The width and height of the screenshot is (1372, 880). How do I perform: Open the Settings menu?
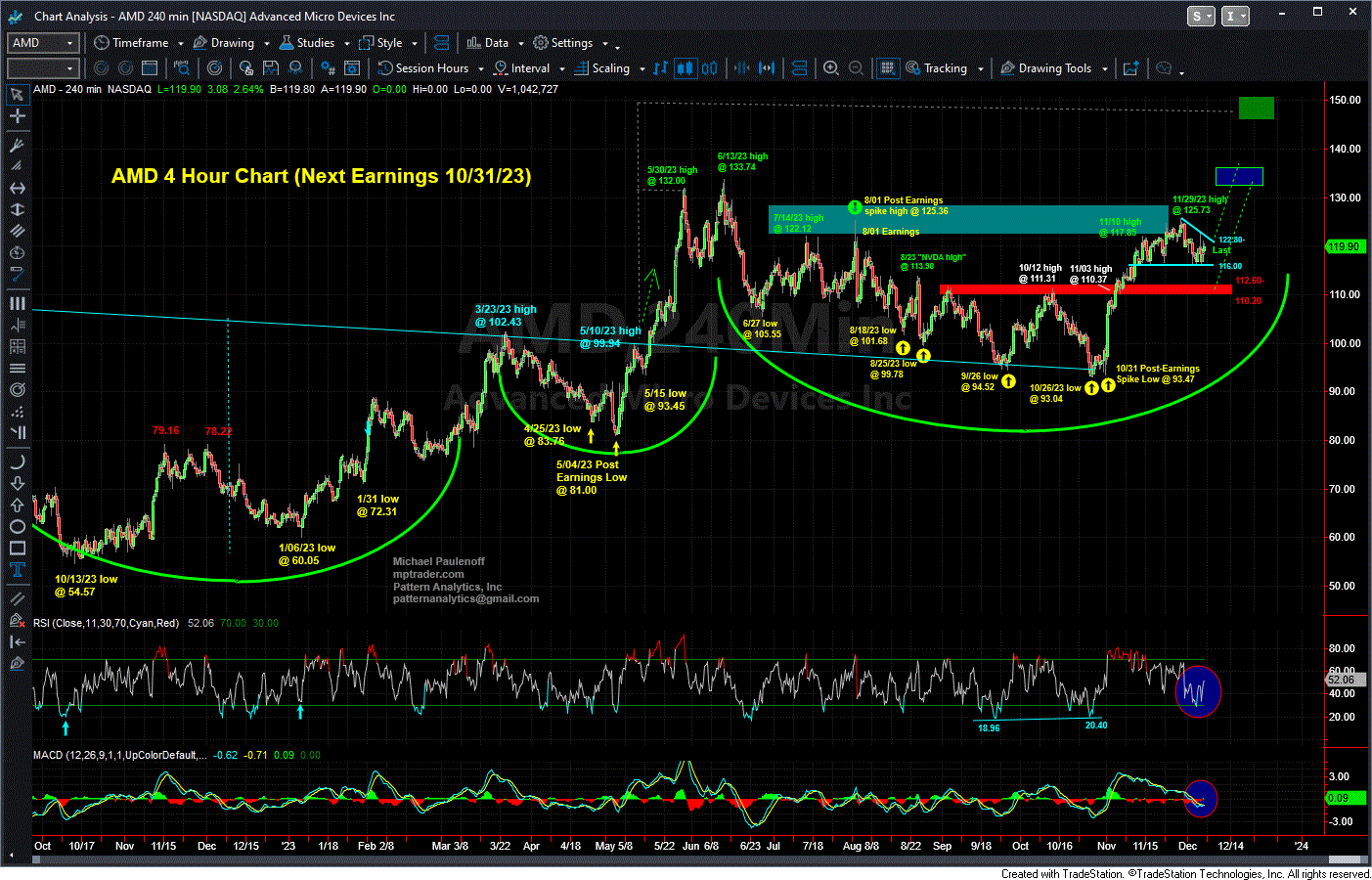(x=563, y=43)
